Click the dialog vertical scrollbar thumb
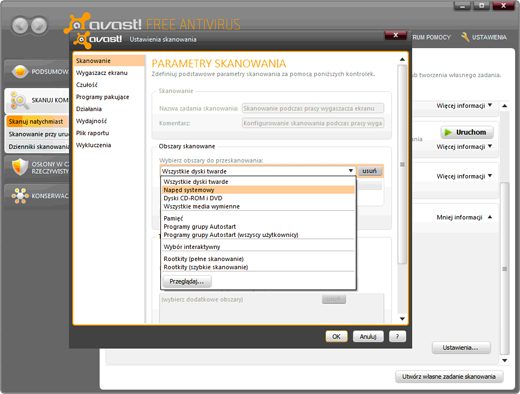Image resolution: width=520 pixels, height=394 pixels. (402, 164)
